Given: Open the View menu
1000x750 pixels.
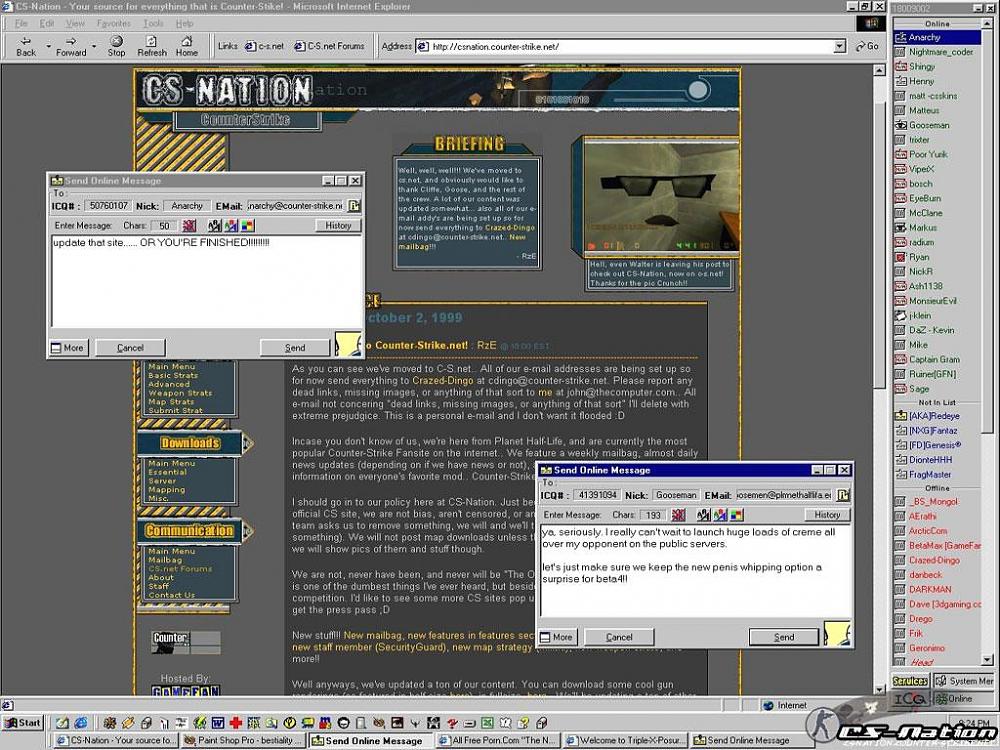Looking at the screenshot, I should pyautogui.click(x=75, y=24).
